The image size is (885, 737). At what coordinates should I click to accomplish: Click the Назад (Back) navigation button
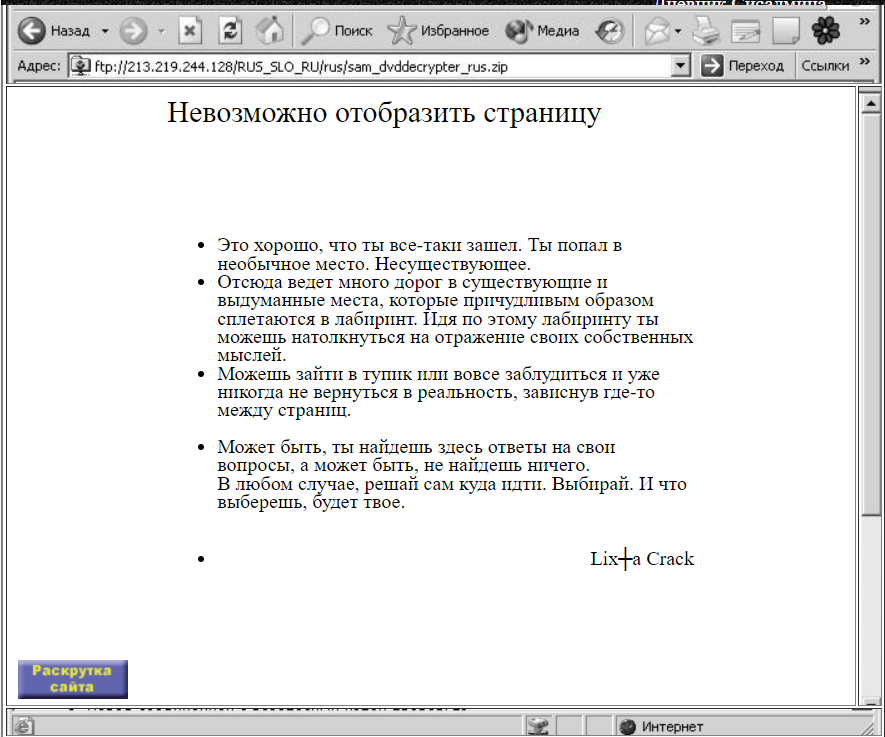pos(54,31)
